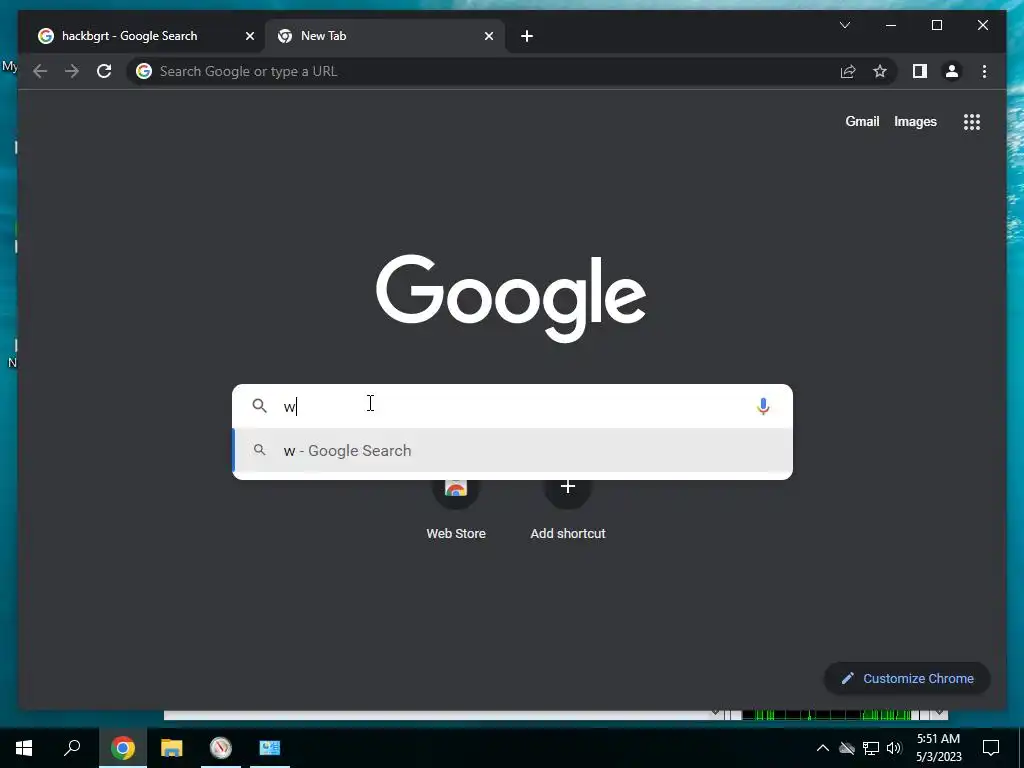The image size is (1024, 768).
Task: Open the notification center icon
Action: click(991, 748)
